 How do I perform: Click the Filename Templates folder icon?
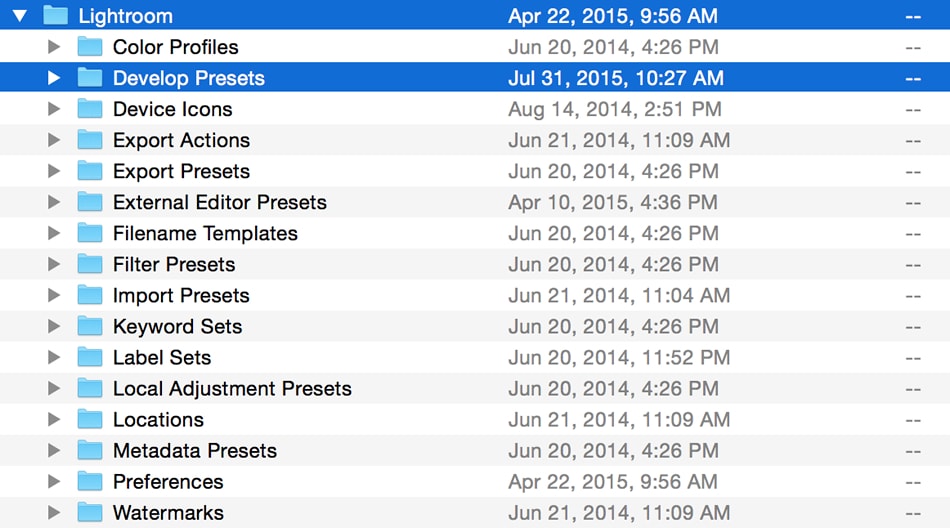coord(90,232)
